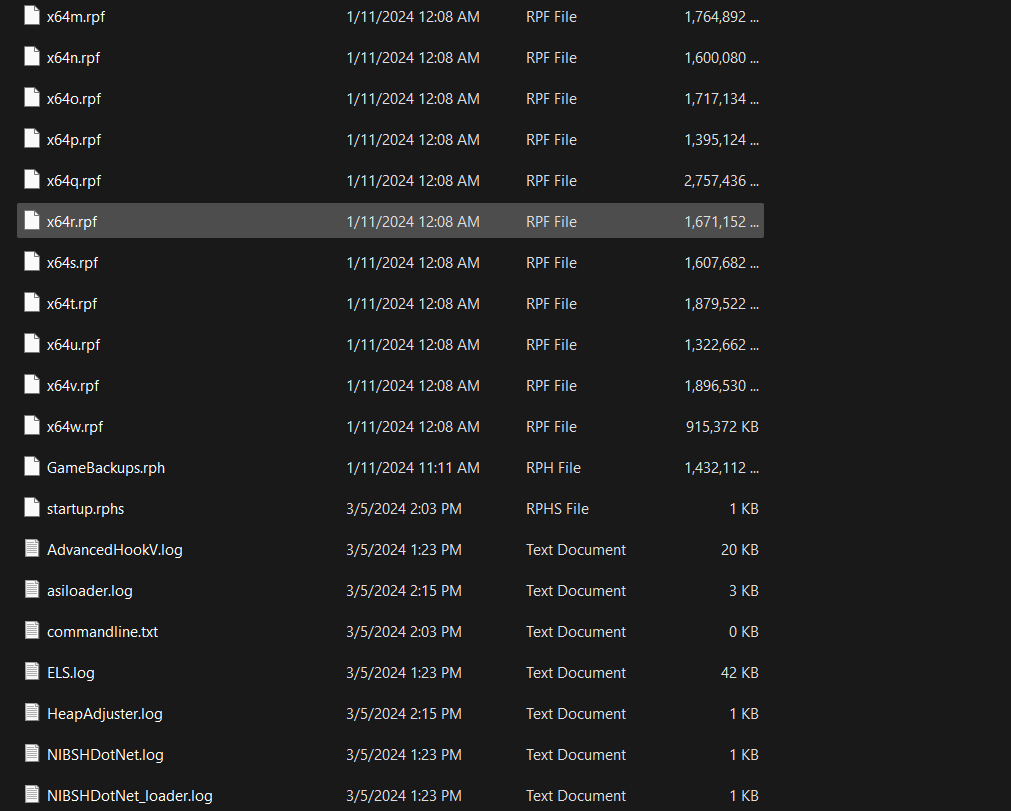Click the RPH File type label
This screenshot has width=1011, height=811.
point(553,467)
